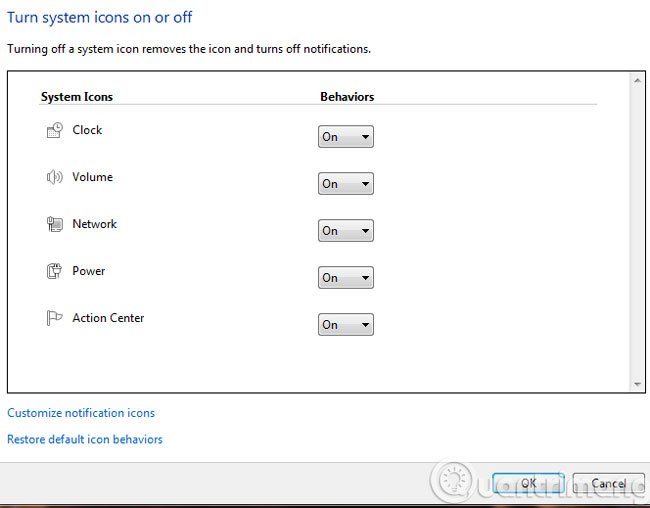The width and height of the screenshot is (650, 508).
Task: Confirm with the OK button
Action: click(529, 484)
